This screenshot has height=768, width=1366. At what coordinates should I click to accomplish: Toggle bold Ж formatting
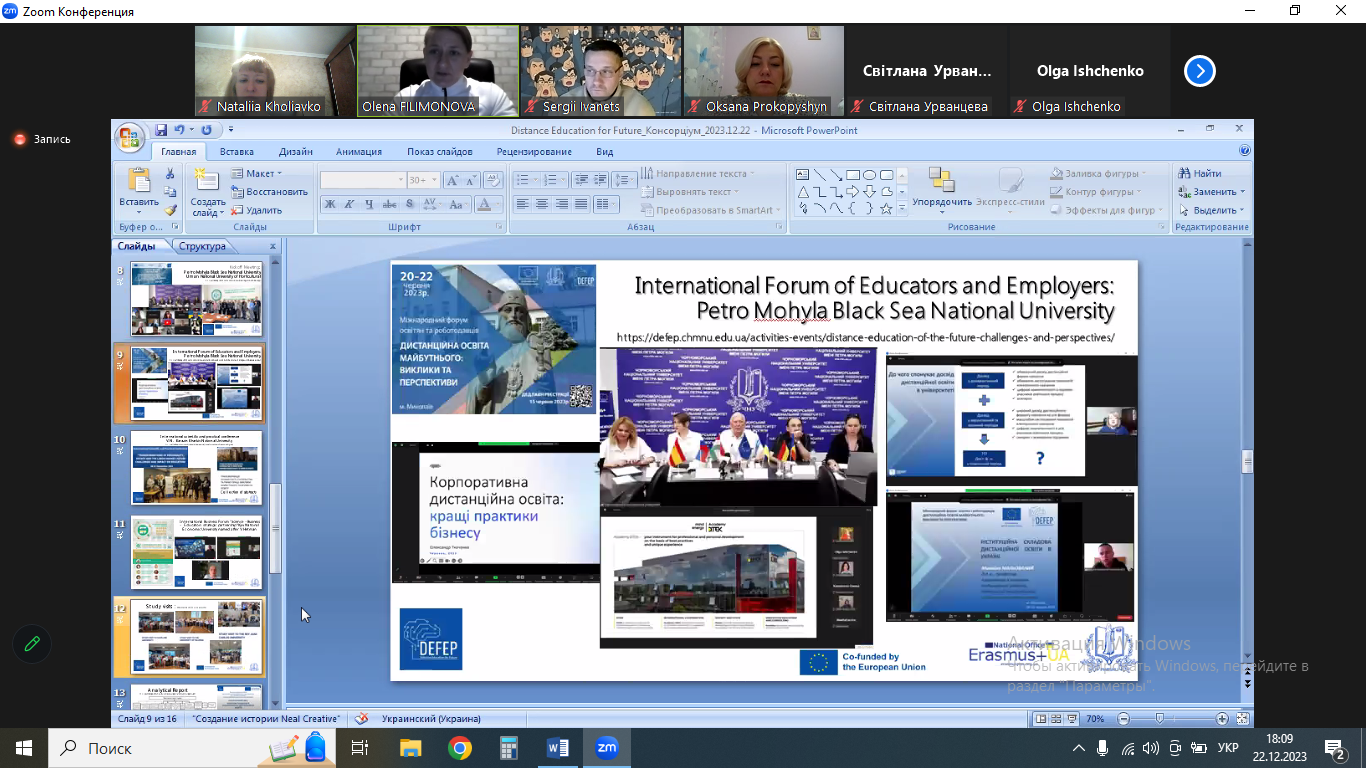[x=329, y=204]
